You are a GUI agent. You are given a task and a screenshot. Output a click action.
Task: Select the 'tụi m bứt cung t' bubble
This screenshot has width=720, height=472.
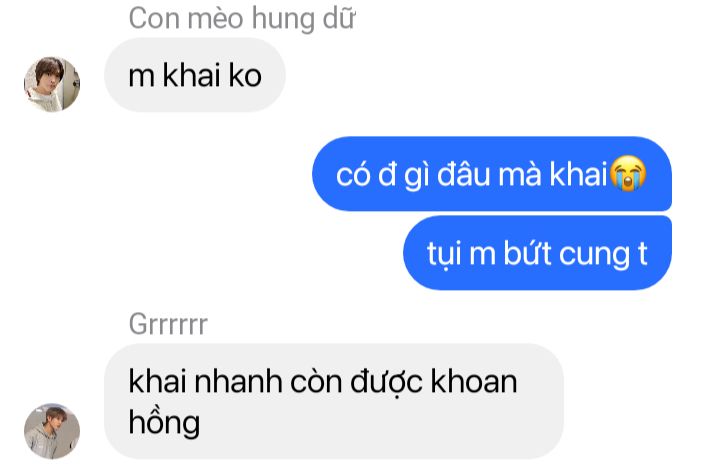point(537,253)
